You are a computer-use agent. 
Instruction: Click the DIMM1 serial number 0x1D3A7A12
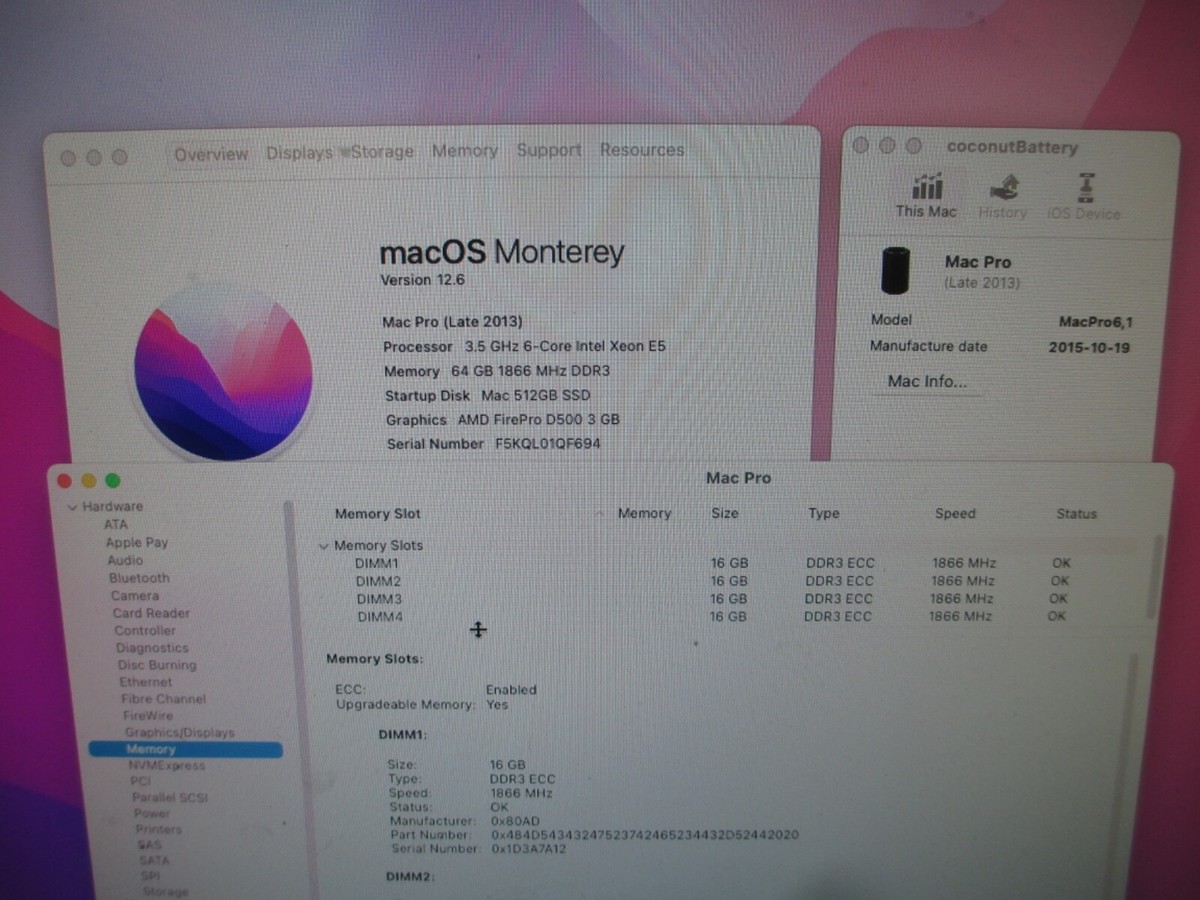click(529, 849)
